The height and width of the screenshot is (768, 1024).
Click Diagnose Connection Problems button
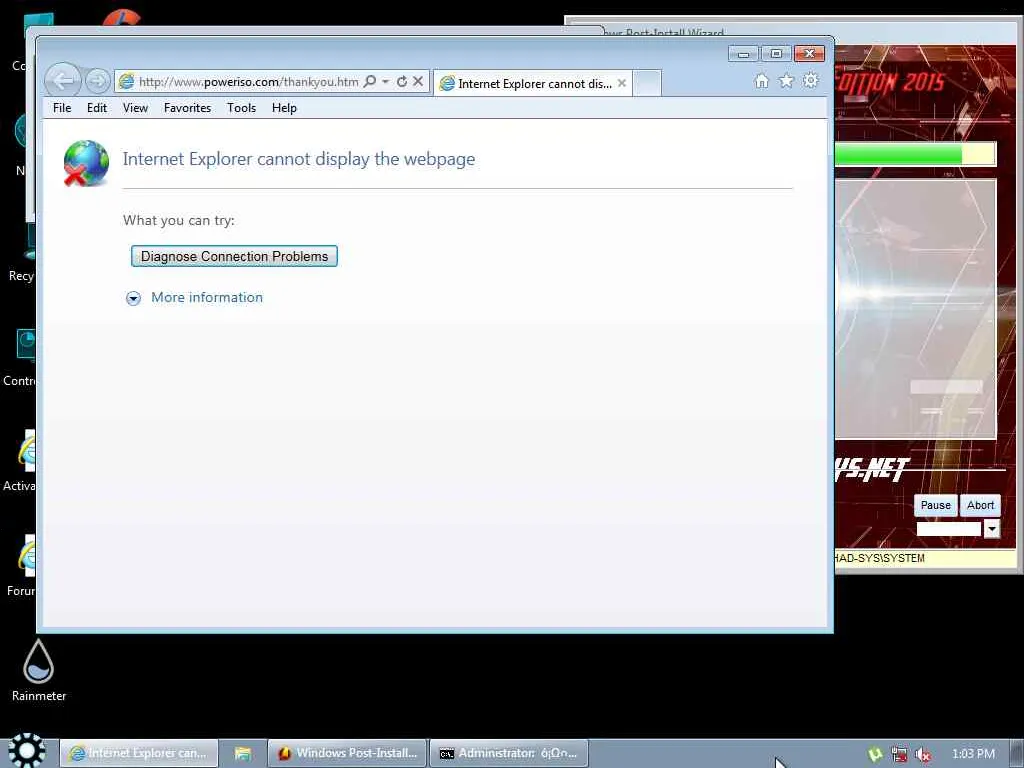[234, 256]
